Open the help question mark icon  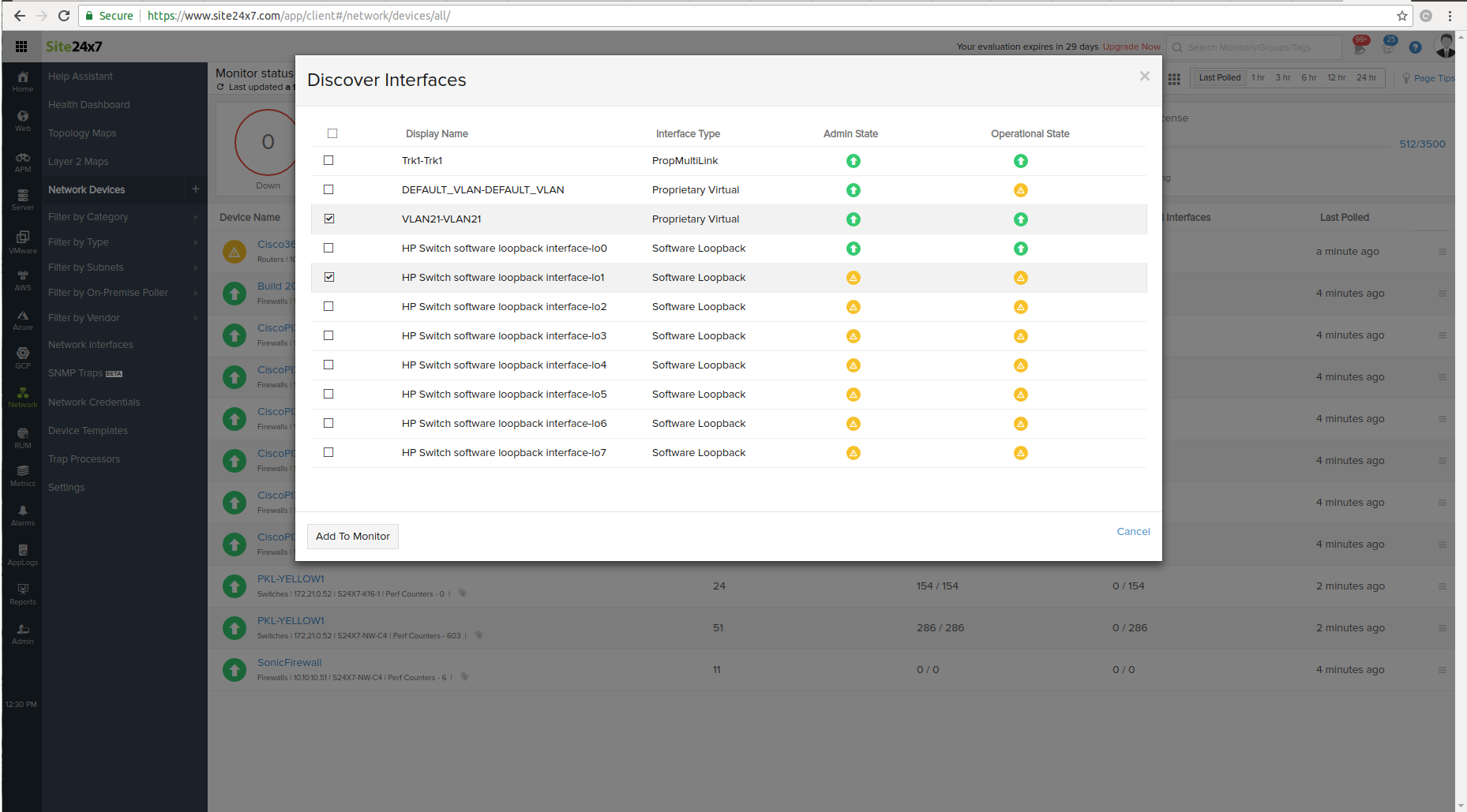tap(1416, 47)
